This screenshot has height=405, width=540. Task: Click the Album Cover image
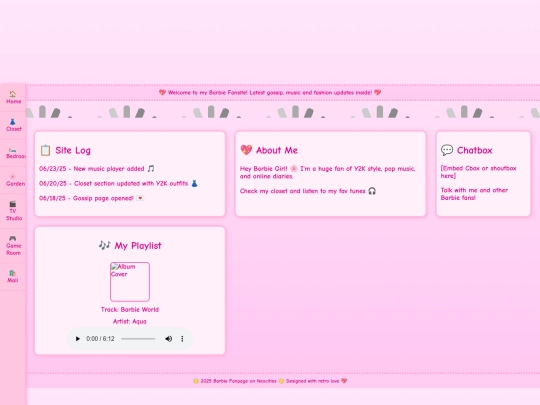pos(130,282)
